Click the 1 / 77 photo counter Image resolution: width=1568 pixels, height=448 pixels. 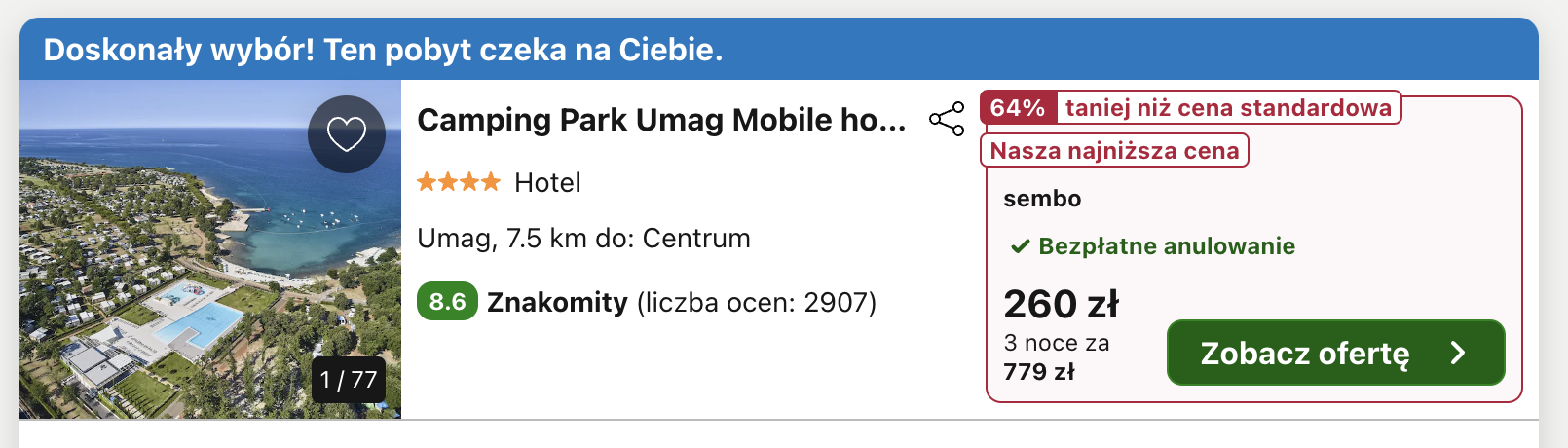pyautogui.click(x=349, y=380)
